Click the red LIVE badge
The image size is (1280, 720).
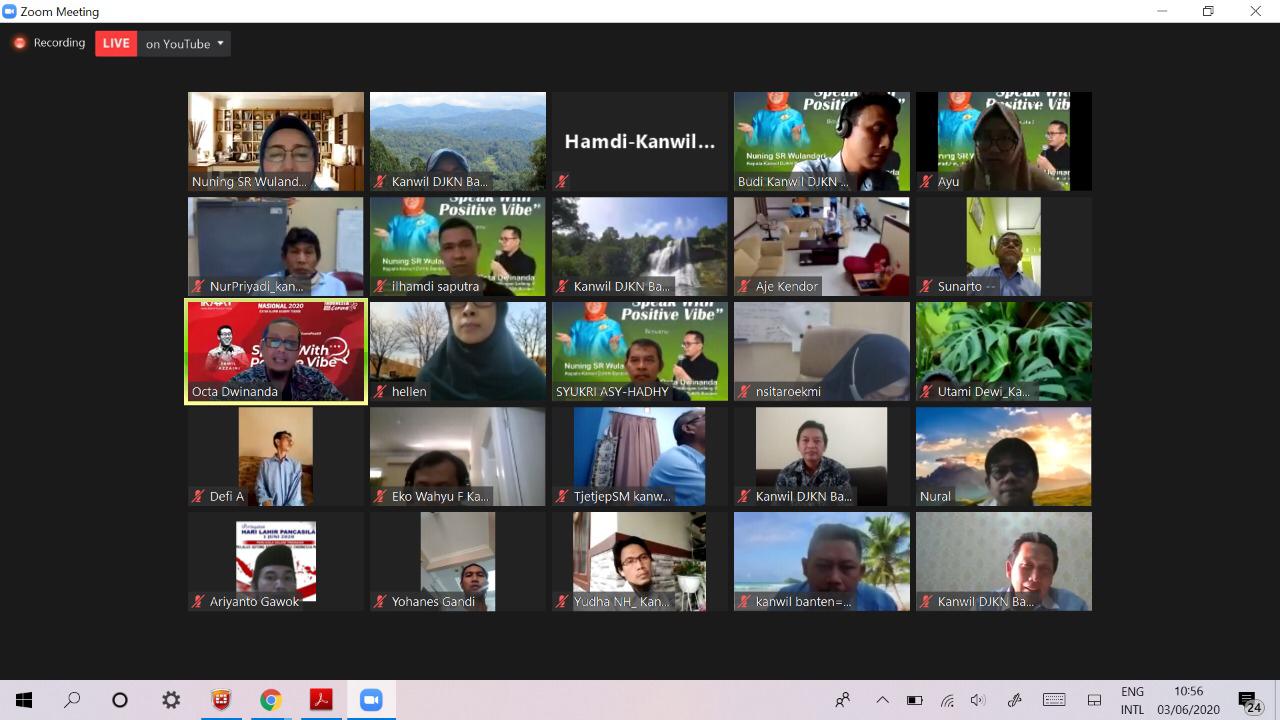pos(116,44)
